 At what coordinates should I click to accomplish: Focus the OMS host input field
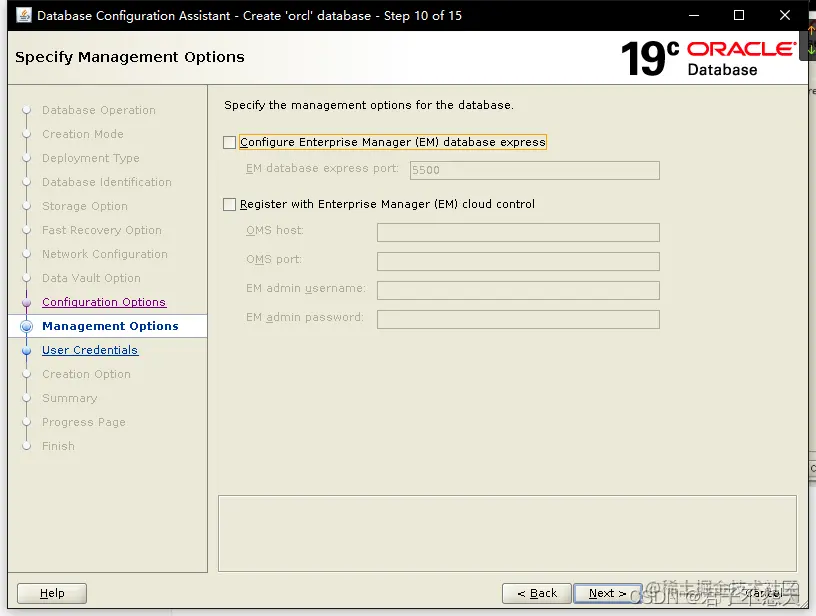click(x=518, y=233)
